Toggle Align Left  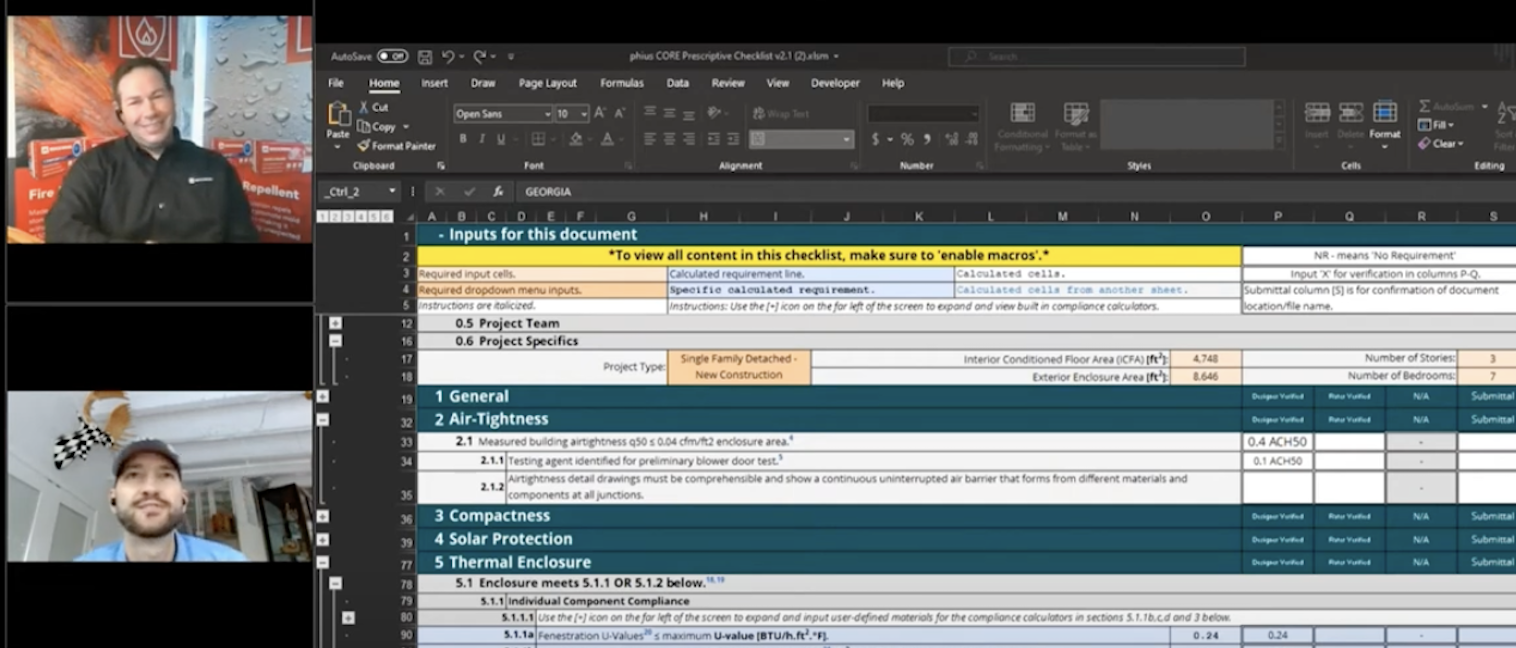pyautogui.click(x=650, y=139)
